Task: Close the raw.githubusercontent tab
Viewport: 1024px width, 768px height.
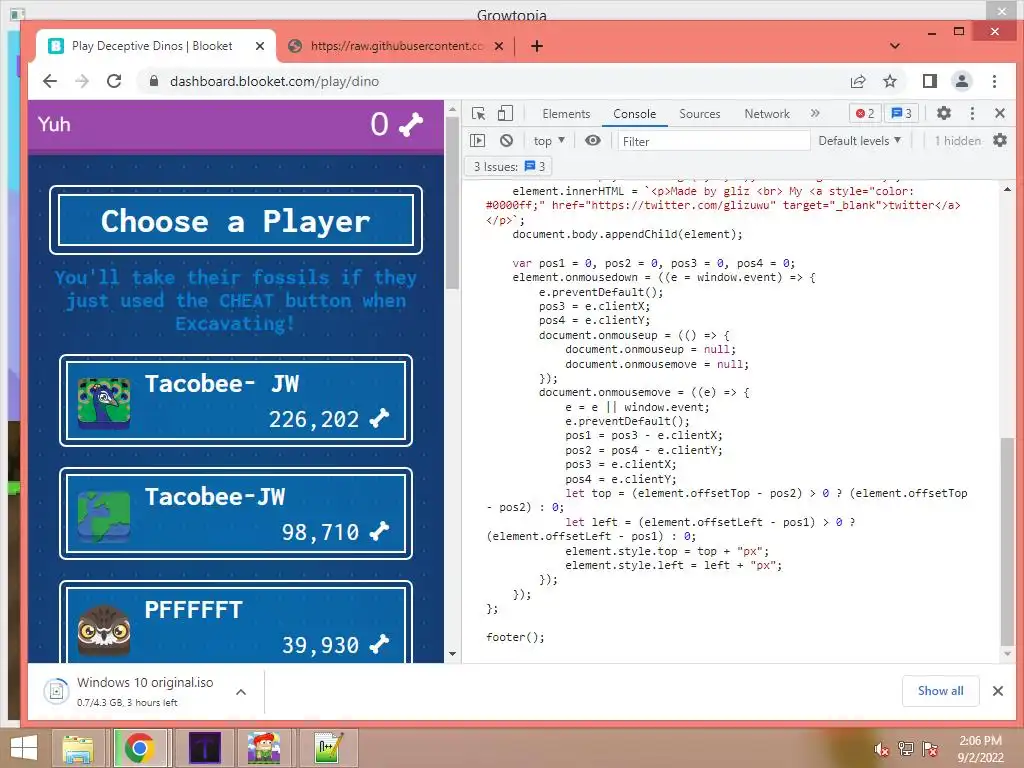Action: pos(498,46)
